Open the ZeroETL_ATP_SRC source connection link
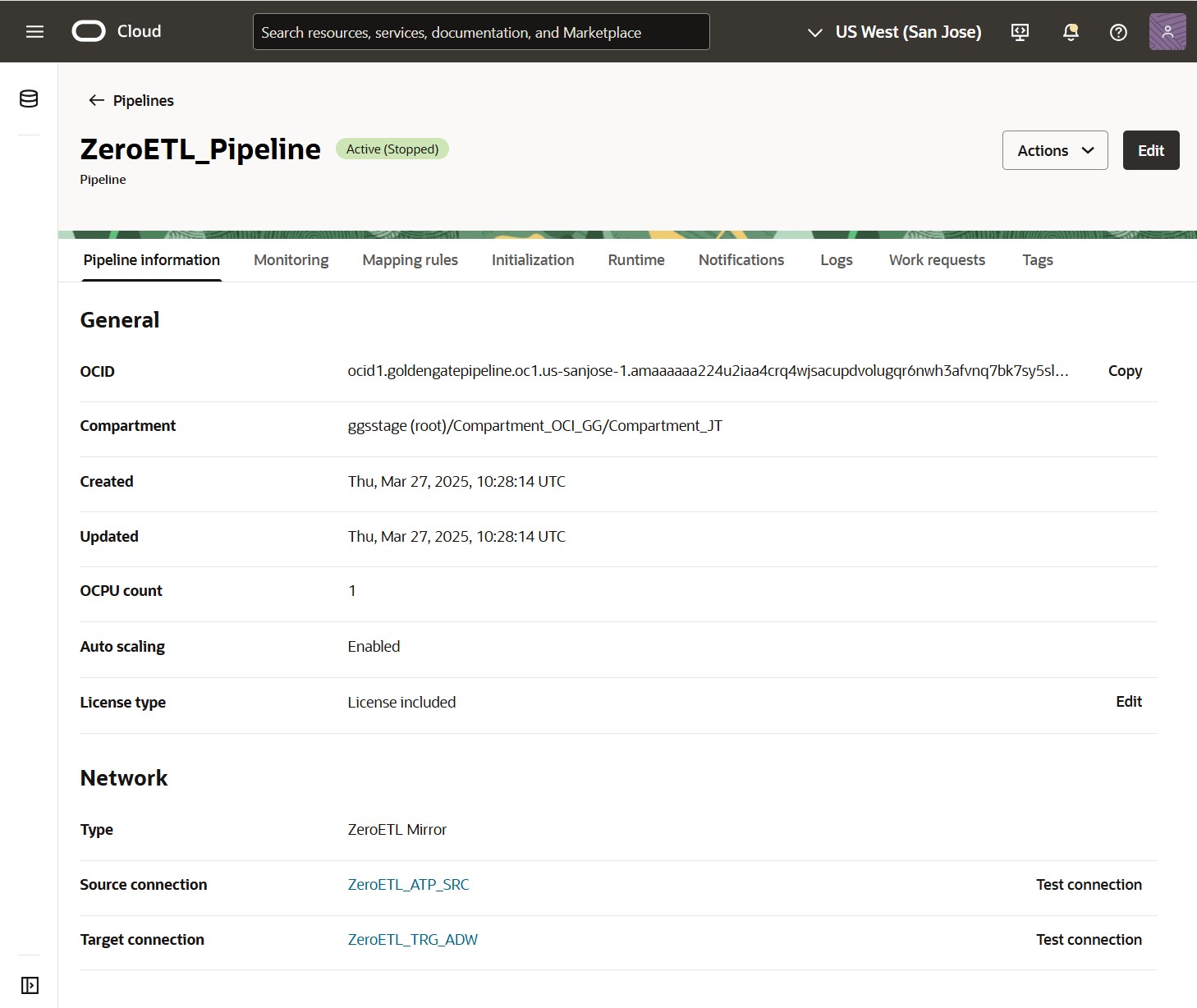This screenshot has width=1197, height=1008. 408,884
